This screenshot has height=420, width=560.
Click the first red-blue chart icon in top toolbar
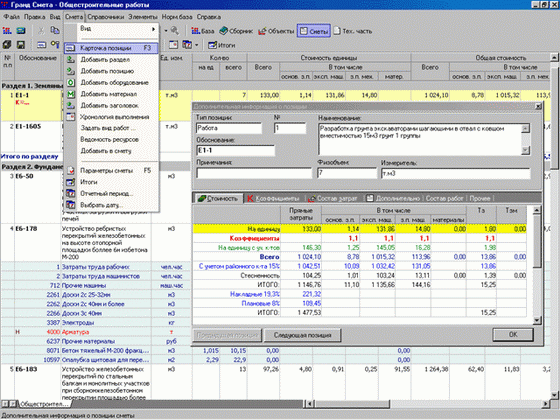pyautogui.click(x=7, y=31)
